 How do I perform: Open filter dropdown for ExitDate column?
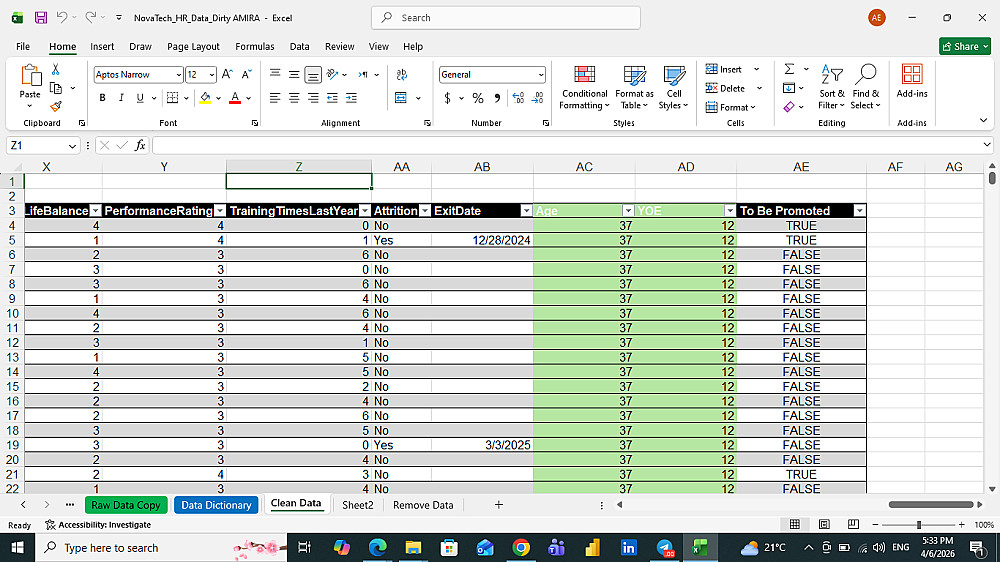coord(526,211)
